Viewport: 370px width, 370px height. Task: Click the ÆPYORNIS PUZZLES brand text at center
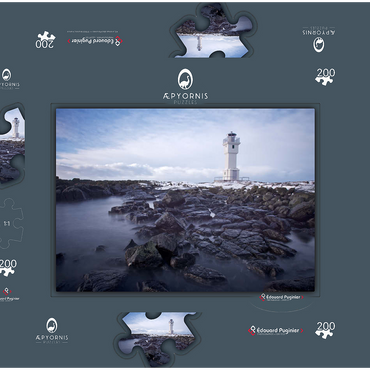coord(185,98)
